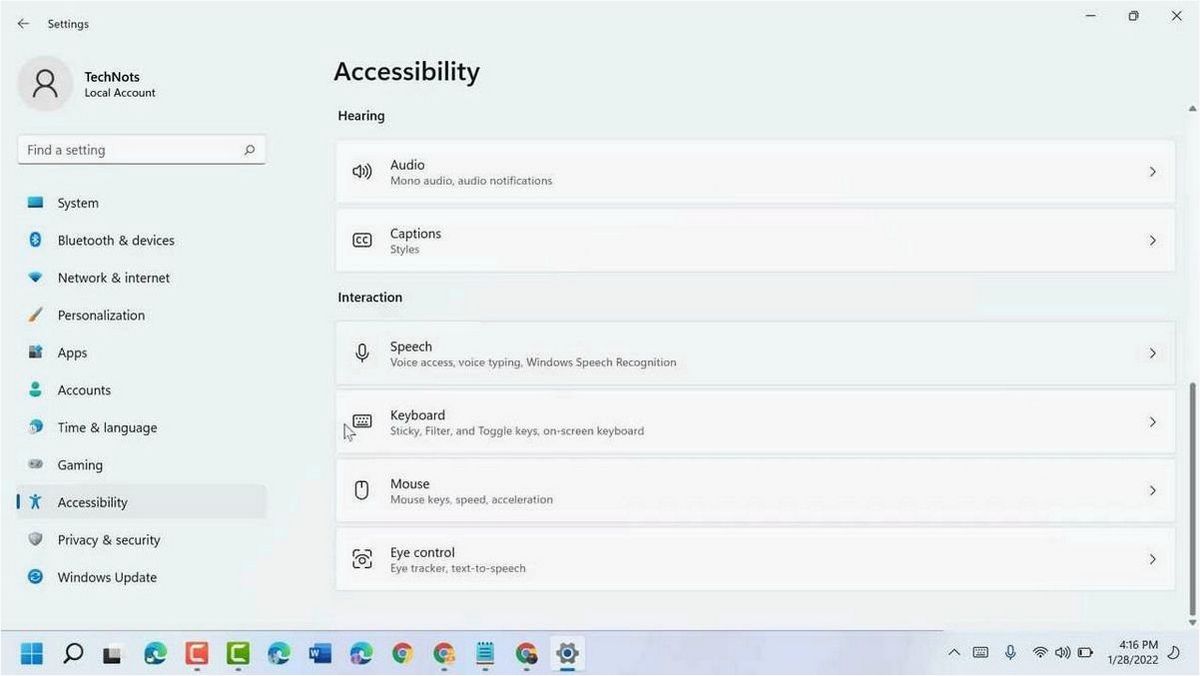
Task: Click the Settings gear in taskbar
Action: click(x=567, y=654)
